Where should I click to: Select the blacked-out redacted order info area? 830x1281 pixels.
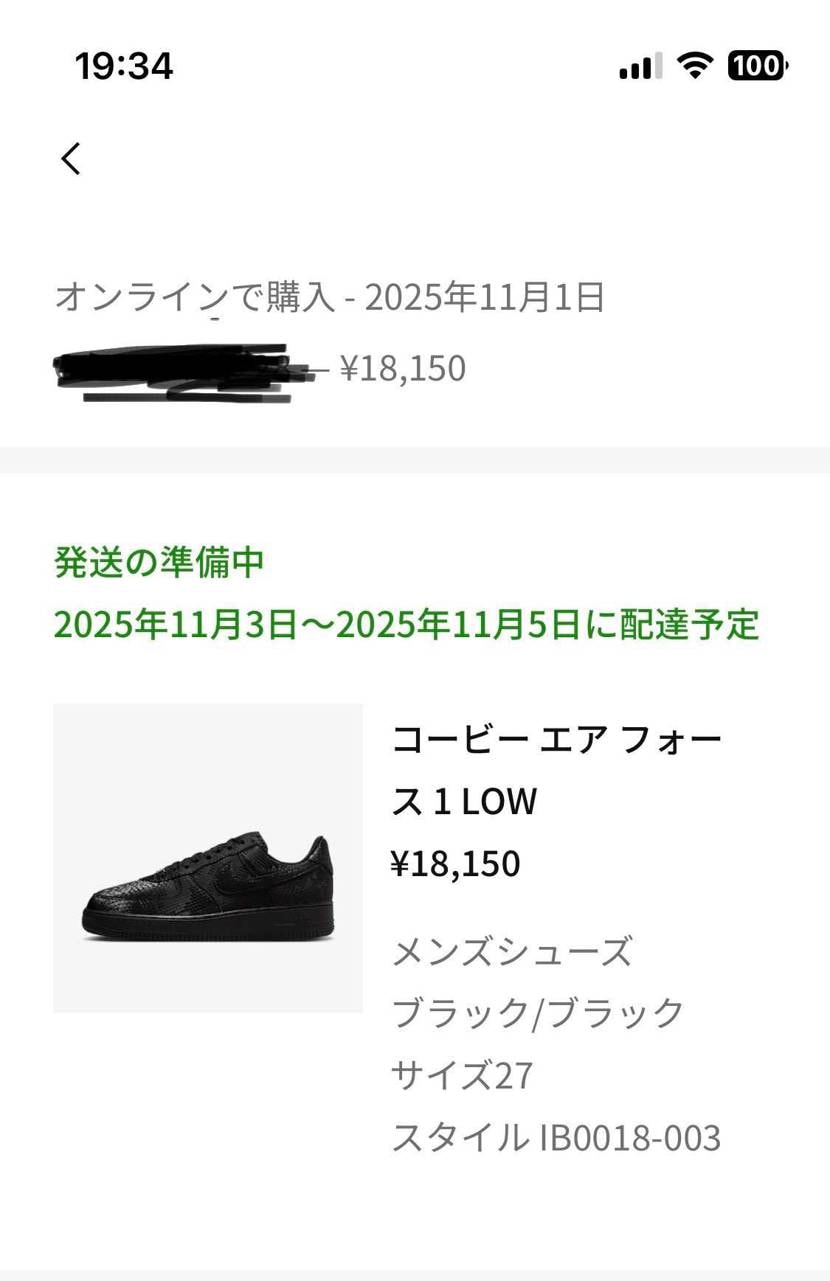180,370
